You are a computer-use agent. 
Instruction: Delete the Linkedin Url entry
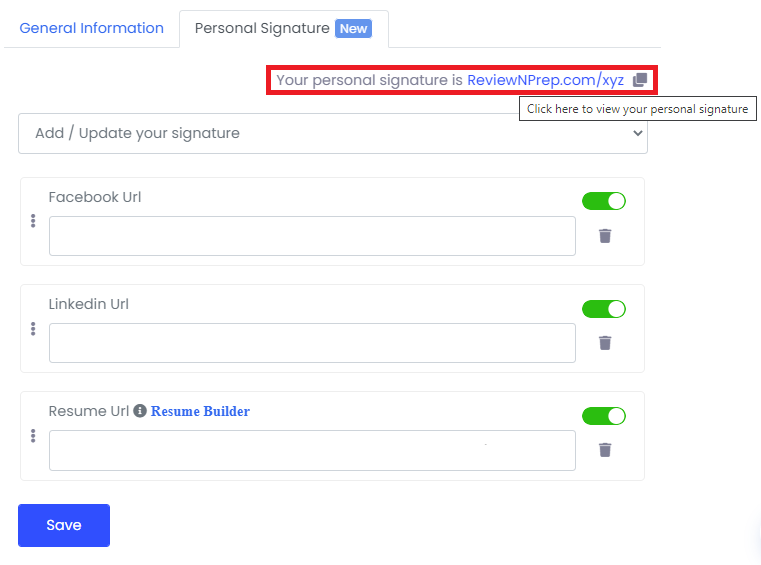point(605,343)
